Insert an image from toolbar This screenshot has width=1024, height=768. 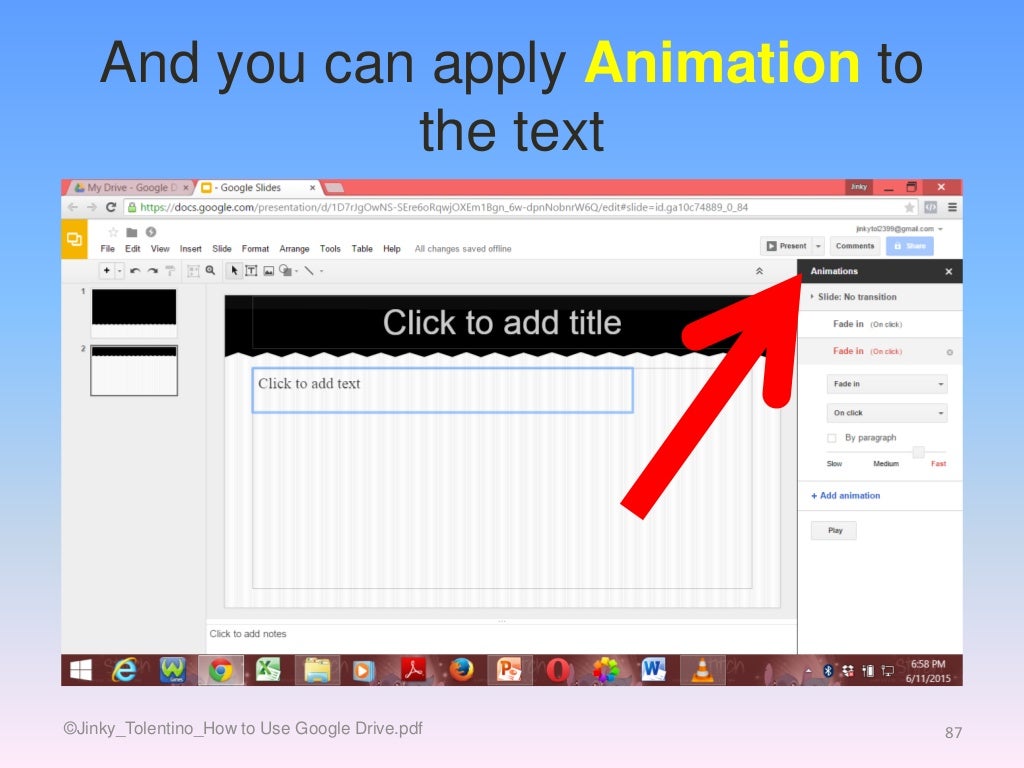pos(268,270)
